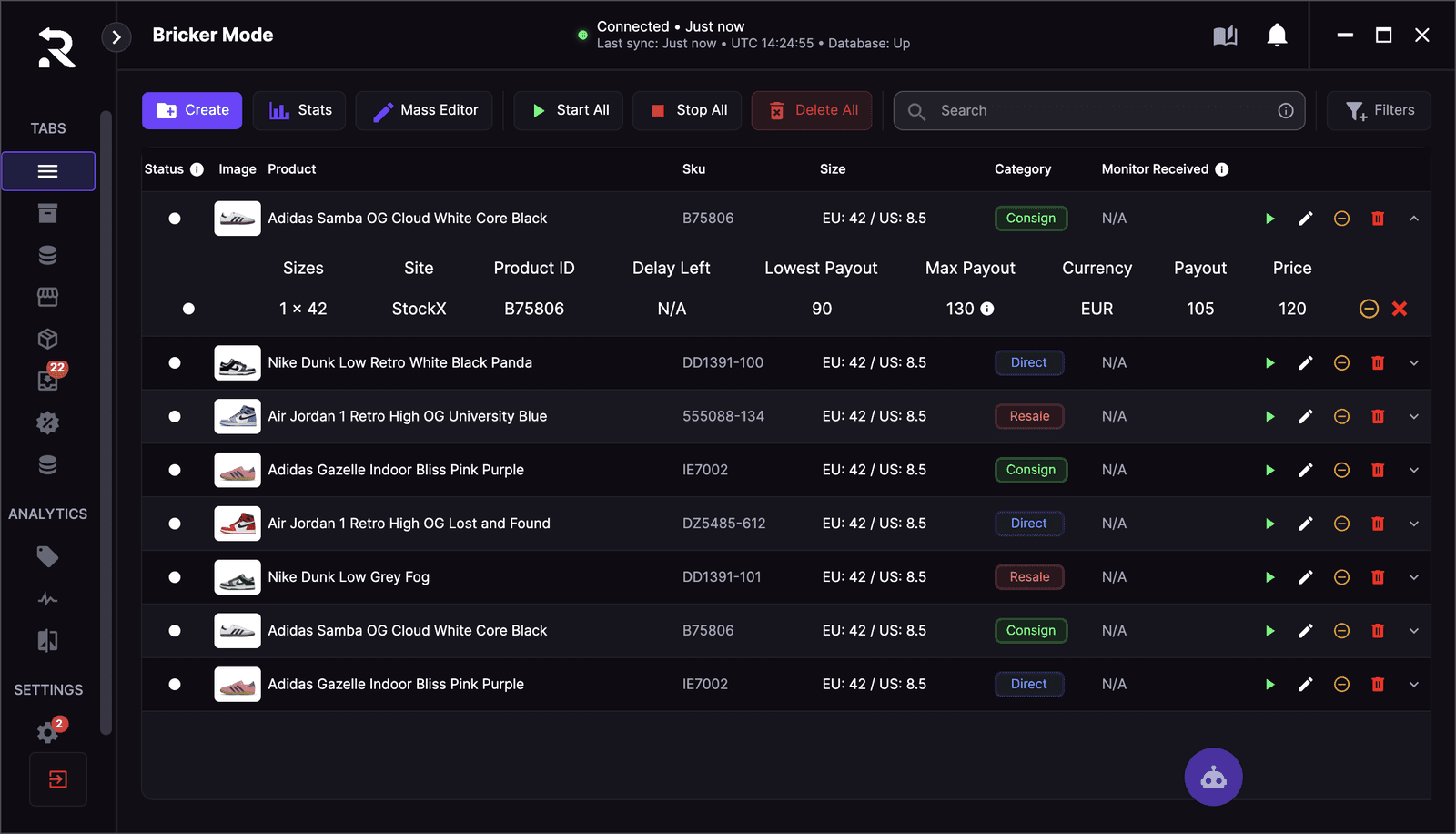This screenshot has width=1456, height=834.
Task: Click minus circle on the StockX sub-row
Action: click(x=1369, y=309)
